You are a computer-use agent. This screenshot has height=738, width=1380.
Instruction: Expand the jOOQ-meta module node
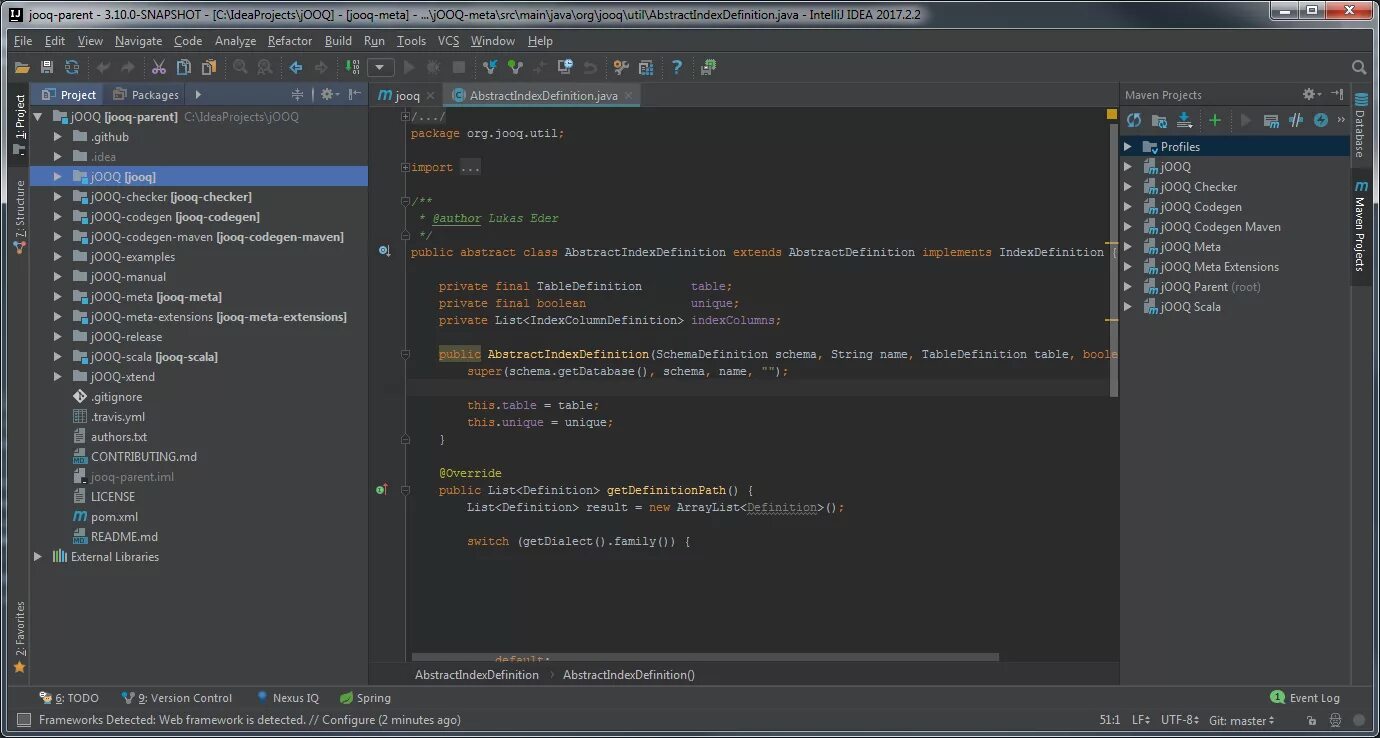57,297
